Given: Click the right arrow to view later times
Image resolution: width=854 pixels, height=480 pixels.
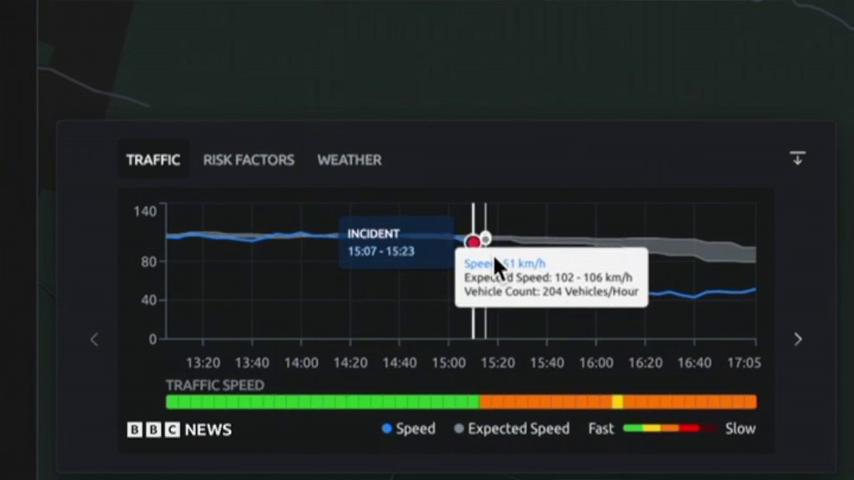Looking at the screenshot, I should tap(797, 339).
